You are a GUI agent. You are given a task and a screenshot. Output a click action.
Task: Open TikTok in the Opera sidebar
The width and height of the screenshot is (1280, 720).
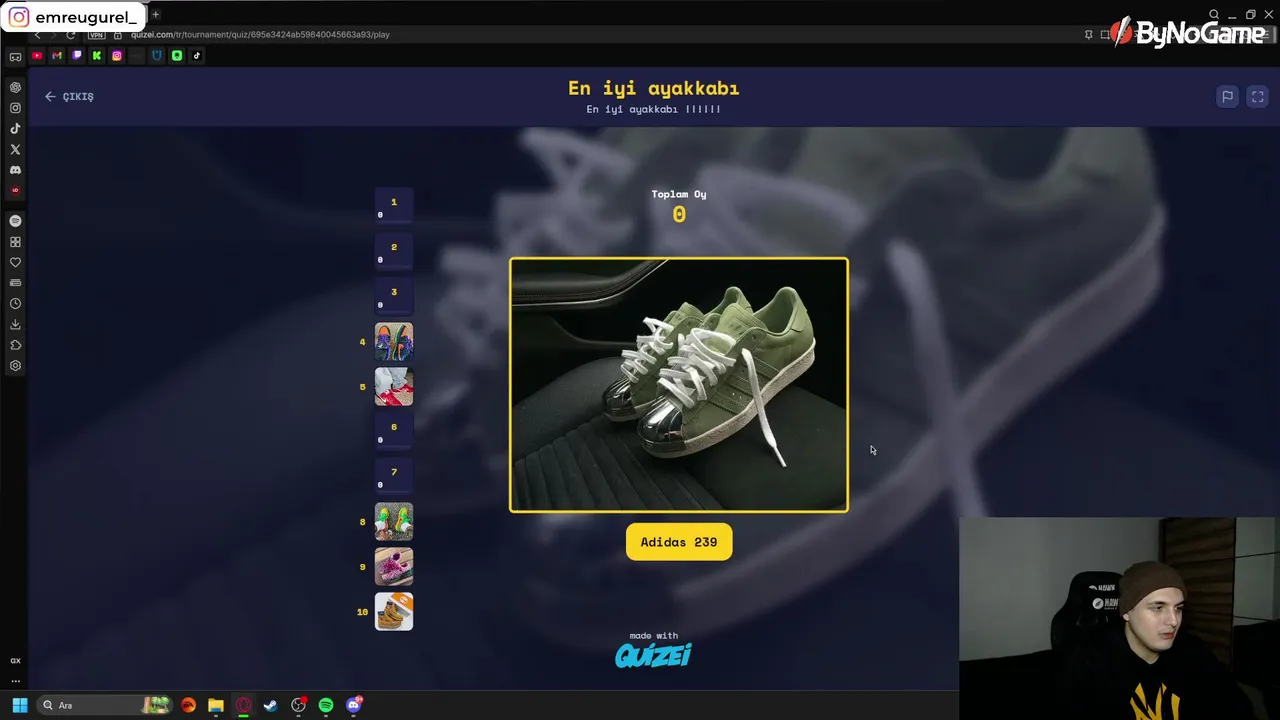15,128
